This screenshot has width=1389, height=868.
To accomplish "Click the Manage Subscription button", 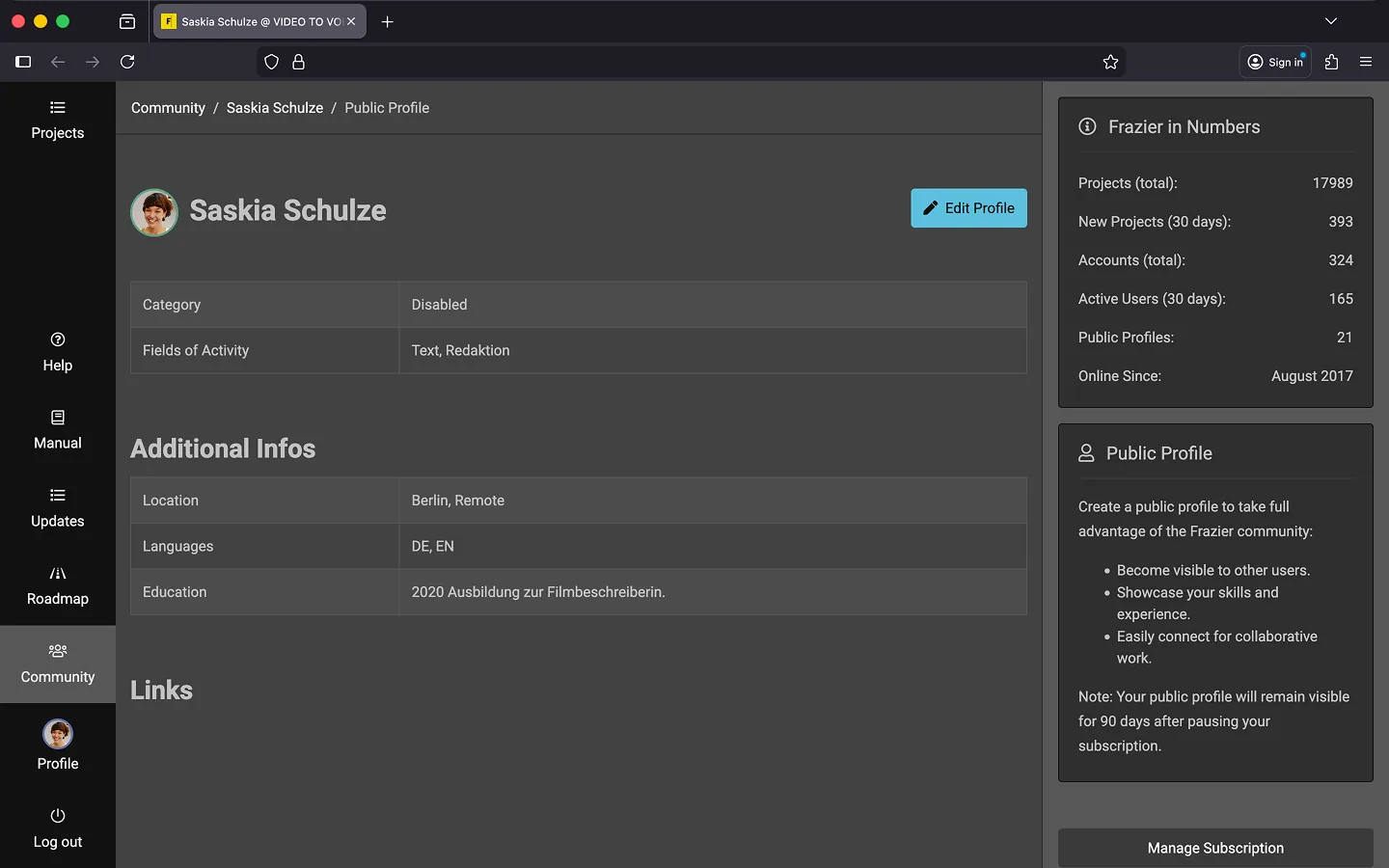I will (x=1214, y=848).
